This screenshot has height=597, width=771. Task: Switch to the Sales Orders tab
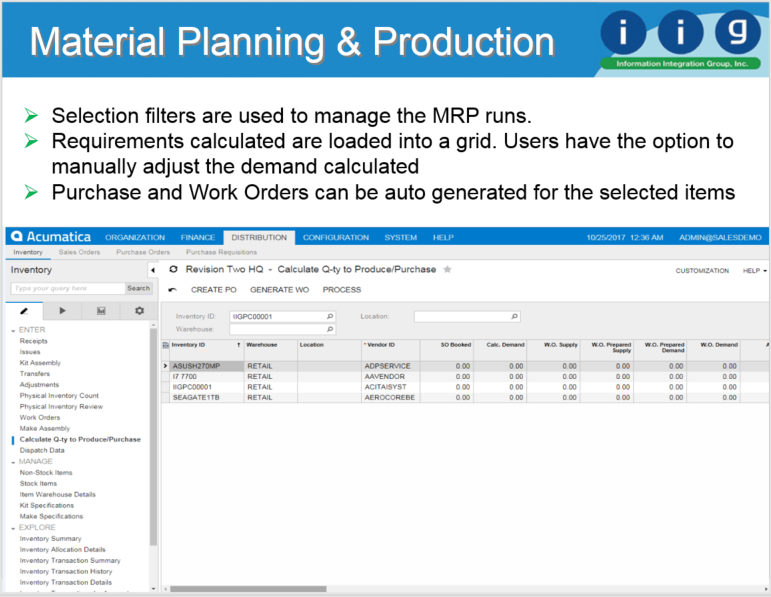coord(79,252)
